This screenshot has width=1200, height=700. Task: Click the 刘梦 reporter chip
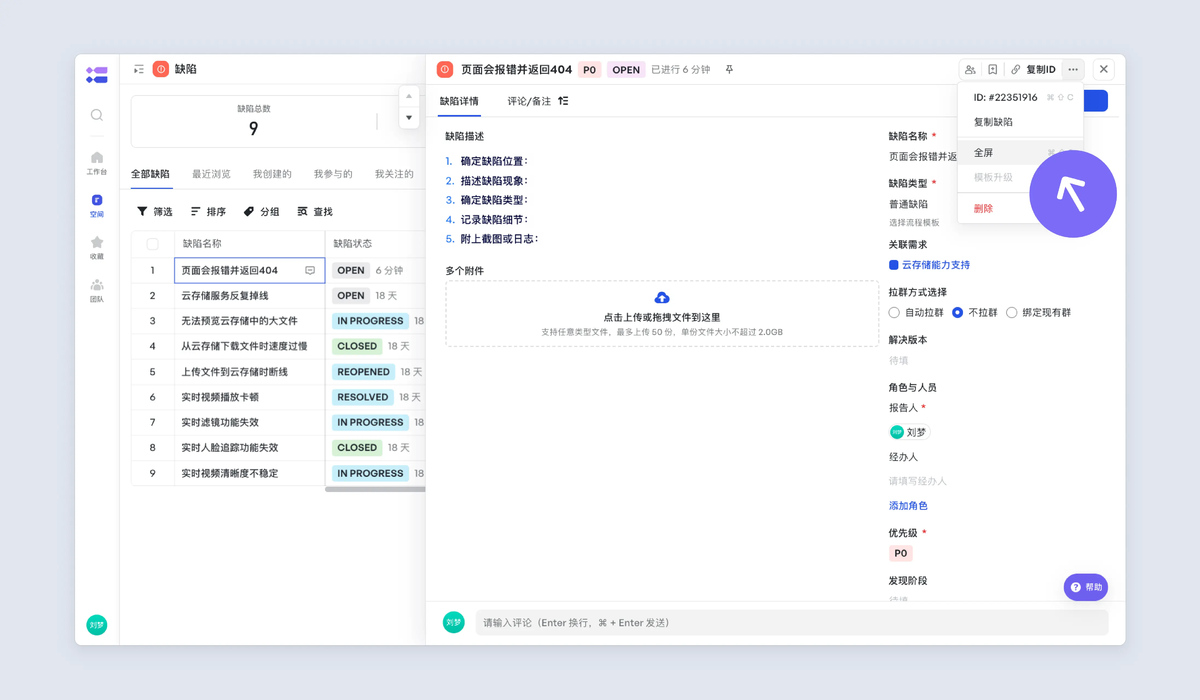909,432
